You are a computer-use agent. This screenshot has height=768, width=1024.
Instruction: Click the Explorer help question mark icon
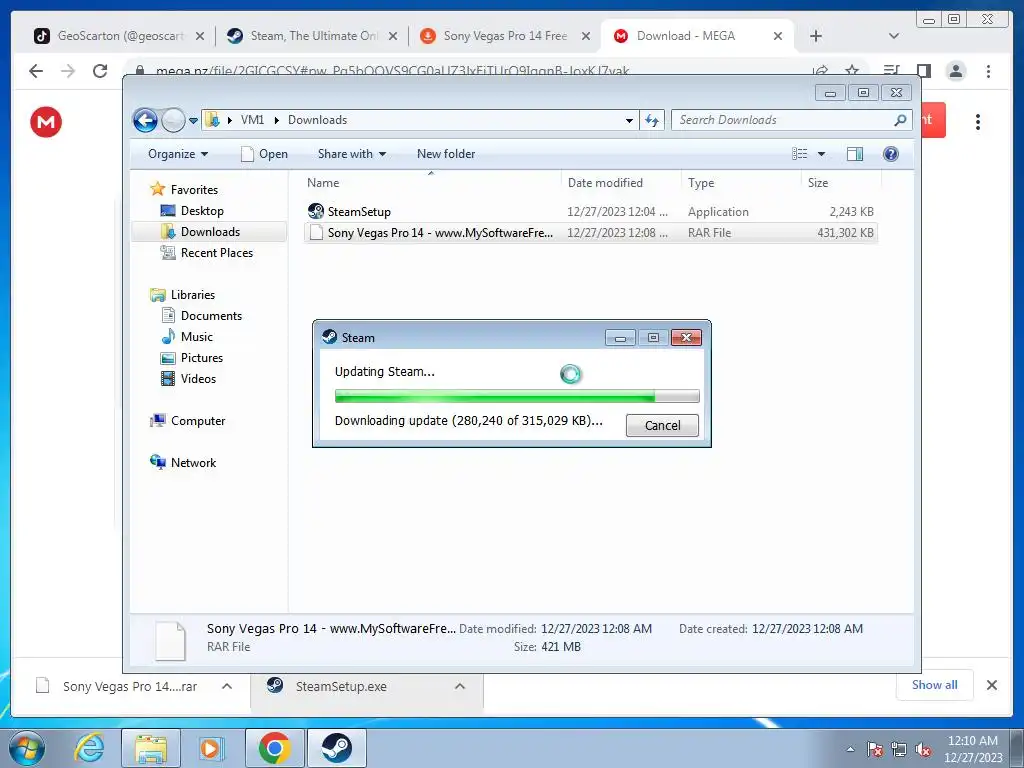[x=890, y=154]
